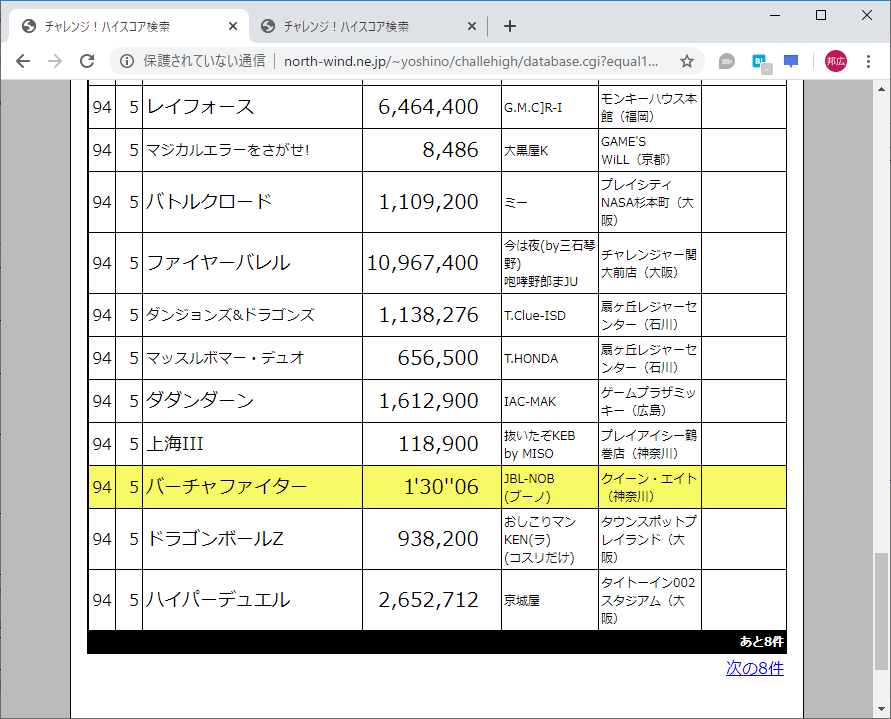Click the time score 1'30''06
Screen dimensions: 891x719
point(442,487)
